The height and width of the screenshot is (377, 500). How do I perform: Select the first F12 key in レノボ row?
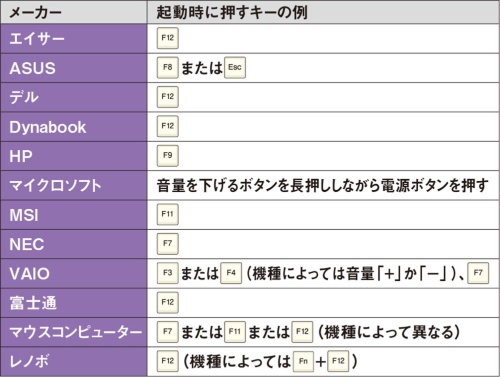tap(168, 361)
